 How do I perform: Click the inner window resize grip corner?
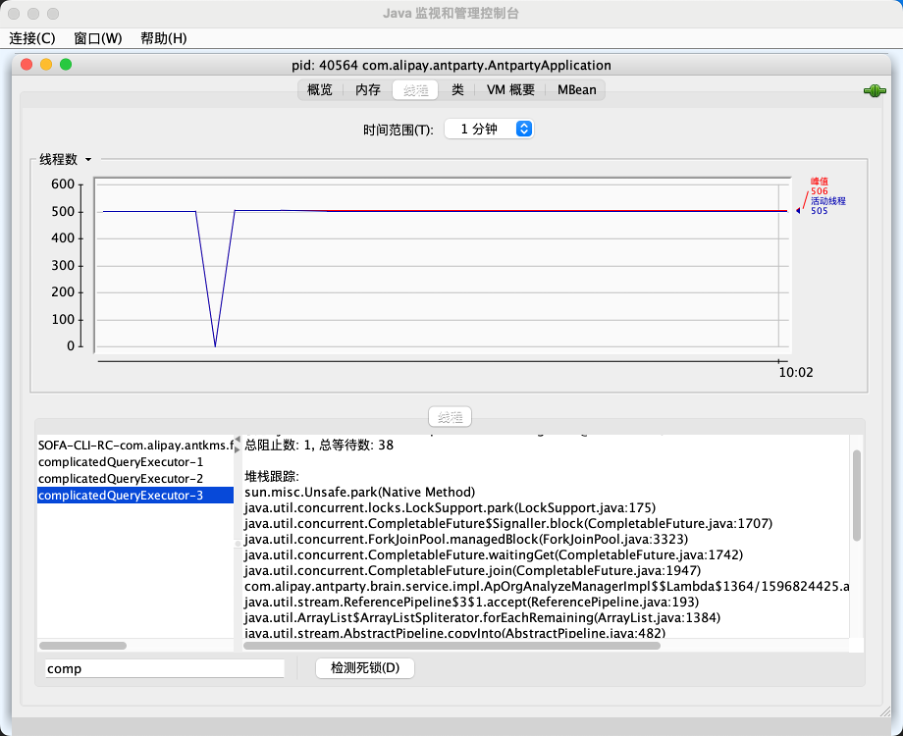pyautogui.click(x=885, y=712)
